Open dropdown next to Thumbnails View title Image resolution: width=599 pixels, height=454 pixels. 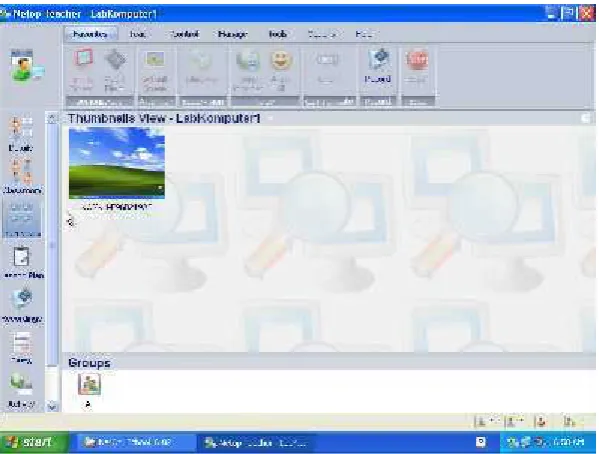point(270,118)
